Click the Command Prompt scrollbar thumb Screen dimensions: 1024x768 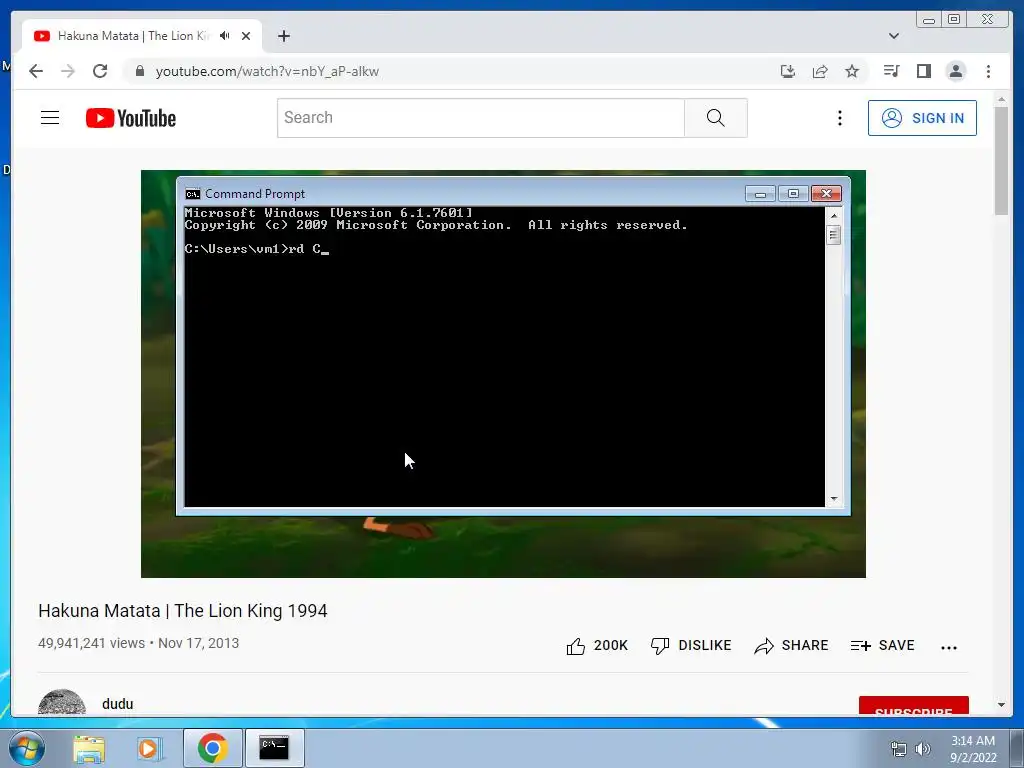point(833,234)
